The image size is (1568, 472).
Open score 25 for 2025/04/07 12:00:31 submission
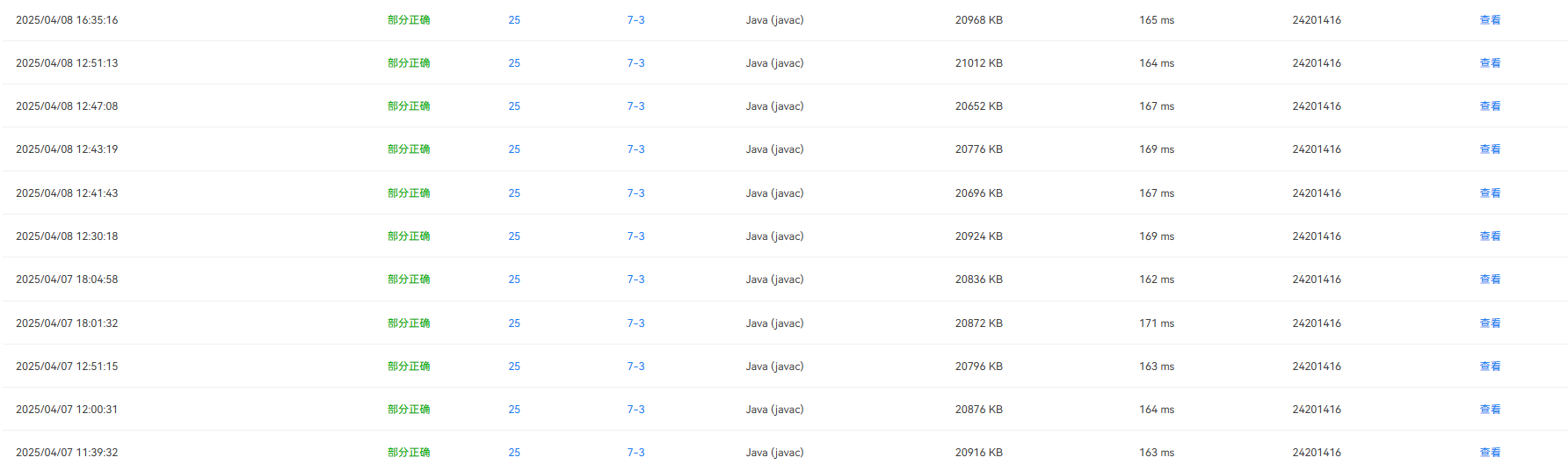[514, 410]
